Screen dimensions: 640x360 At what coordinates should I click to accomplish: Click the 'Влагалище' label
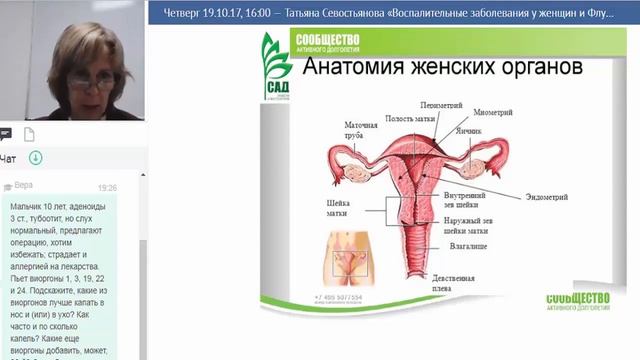(468, 246)
